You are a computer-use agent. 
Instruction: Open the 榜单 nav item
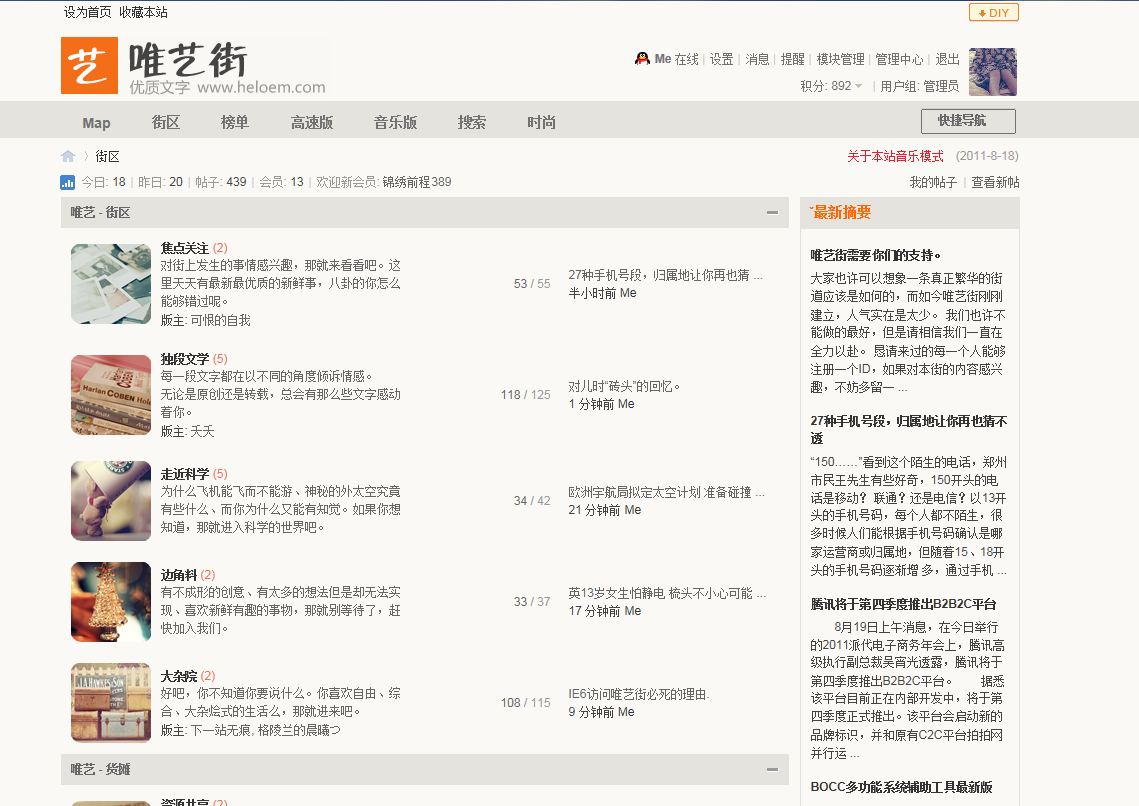235,123
